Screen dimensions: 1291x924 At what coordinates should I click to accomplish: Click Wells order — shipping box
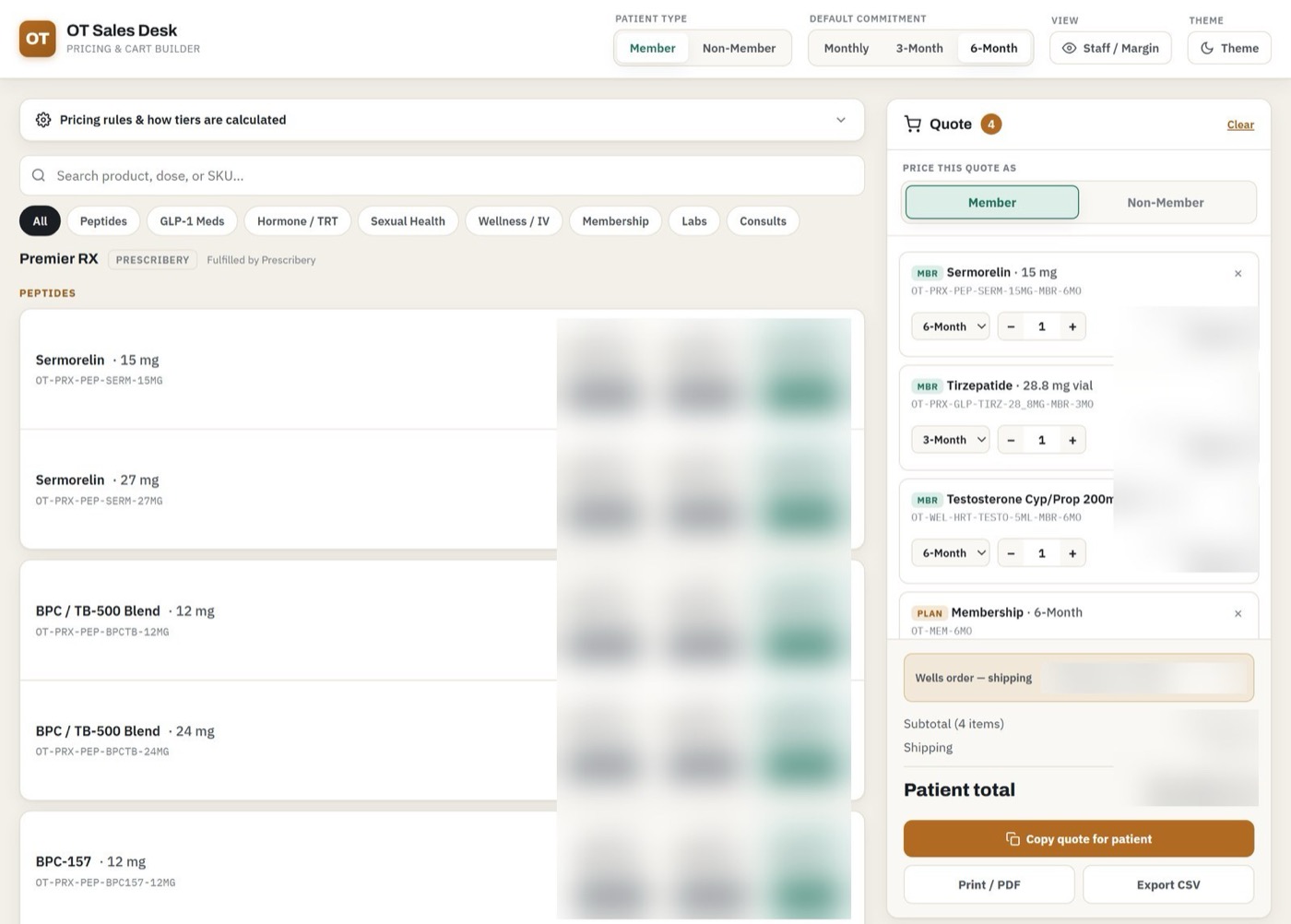tap(1078, 678)
